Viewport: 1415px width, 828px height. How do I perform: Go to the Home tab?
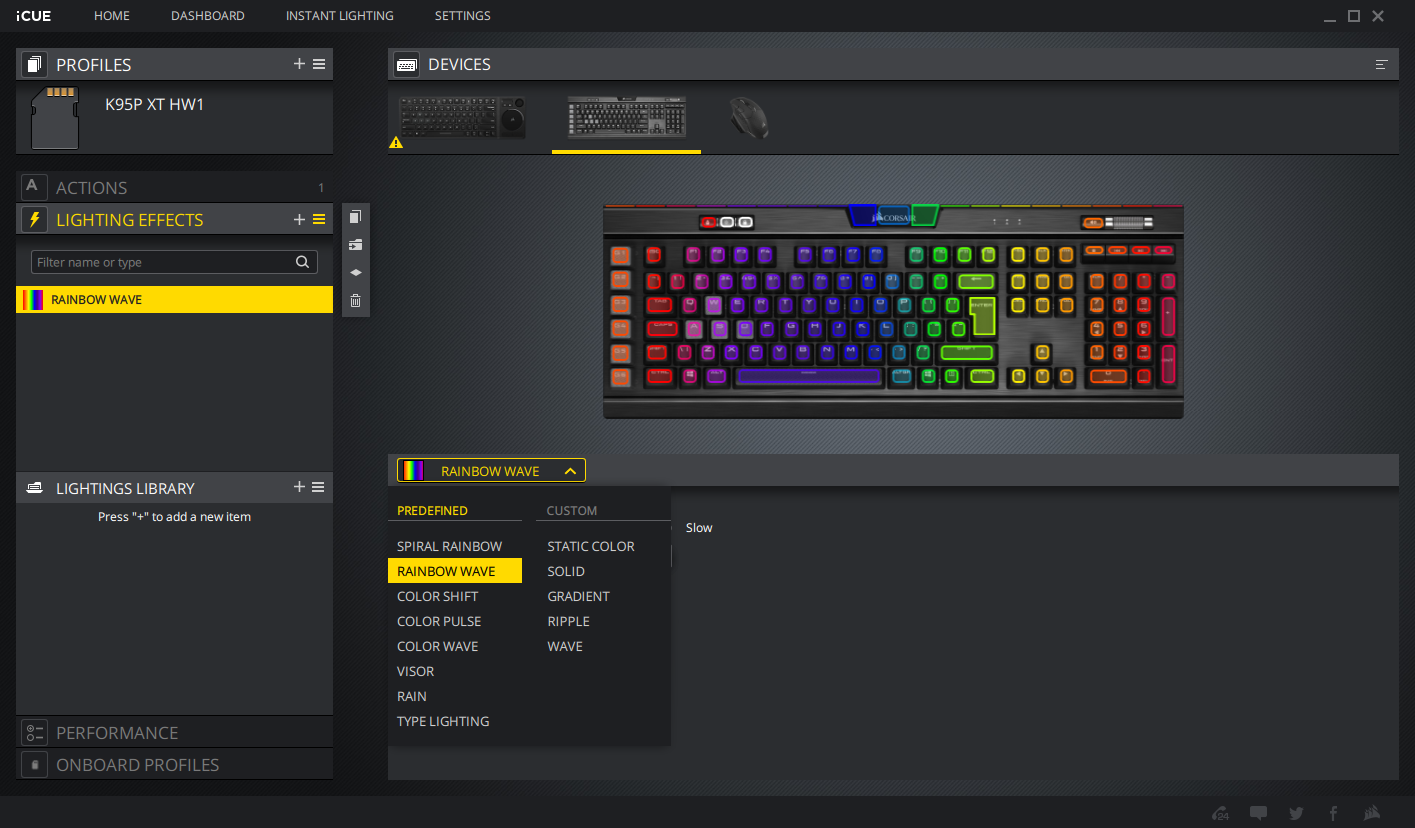[x=112, y=16]
